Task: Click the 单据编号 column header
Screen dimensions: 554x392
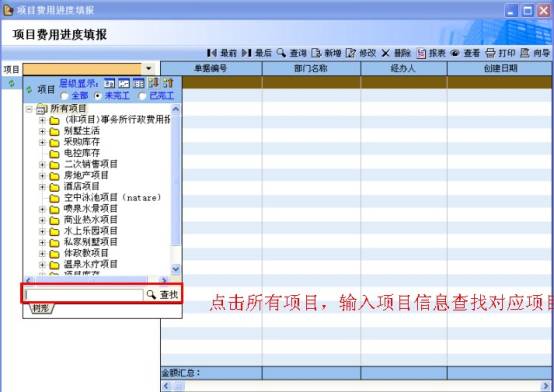Action: (x=211, y=68)
